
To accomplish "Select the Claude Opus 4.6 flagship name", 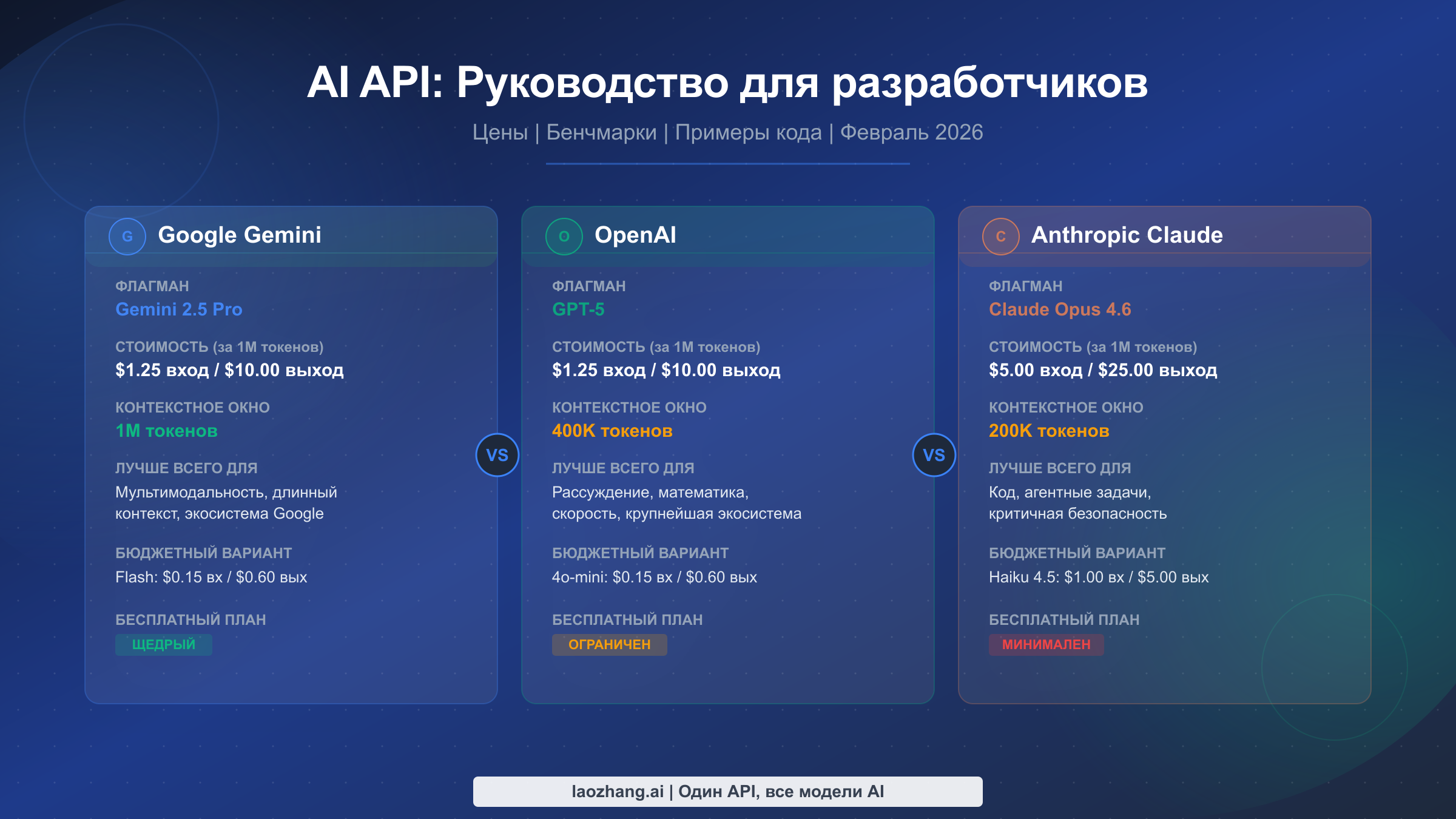I will coord(1060,309).
